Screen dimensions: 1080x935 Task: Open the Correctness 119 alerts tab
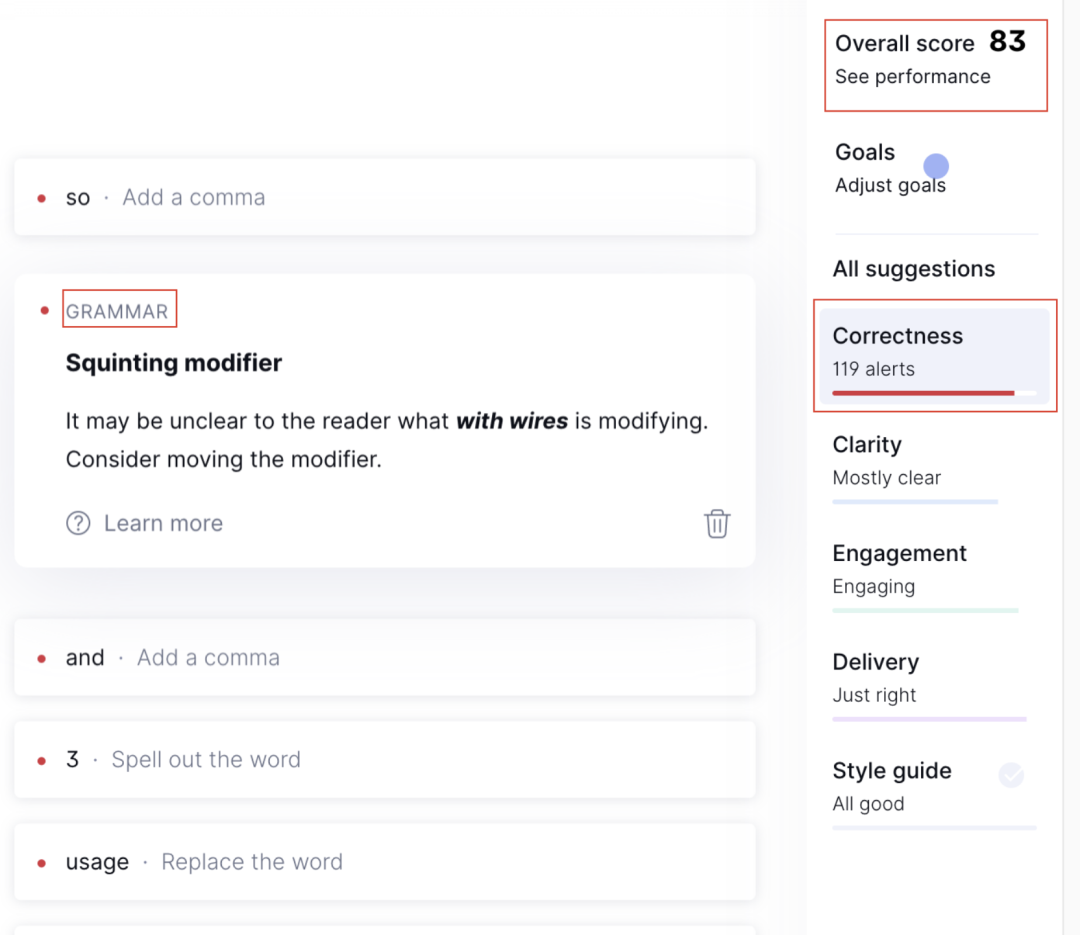(x=934, y=356)
